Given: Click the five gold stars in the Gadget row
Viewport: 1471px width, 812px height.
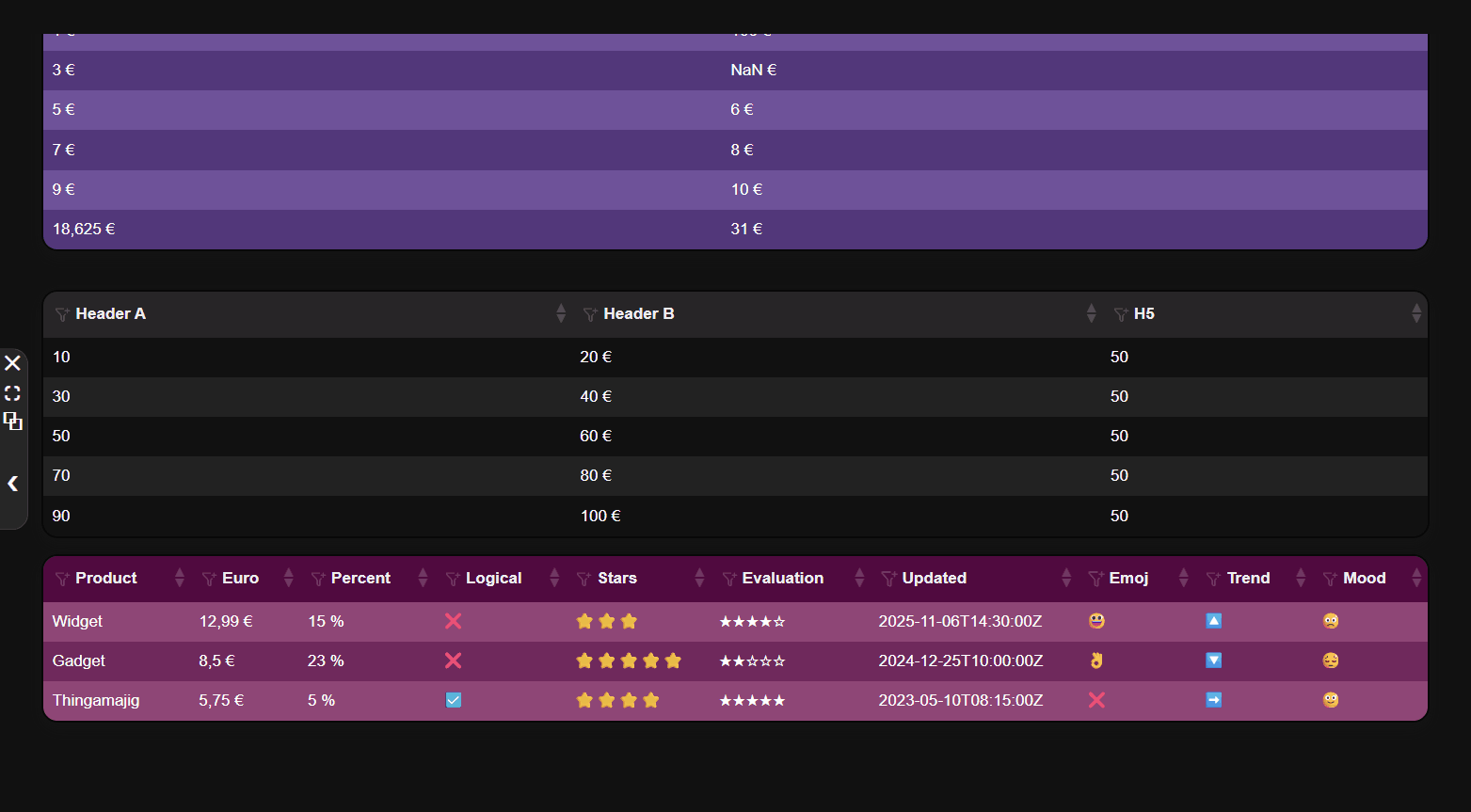Looking at the screenshot, I should [628, 661].
